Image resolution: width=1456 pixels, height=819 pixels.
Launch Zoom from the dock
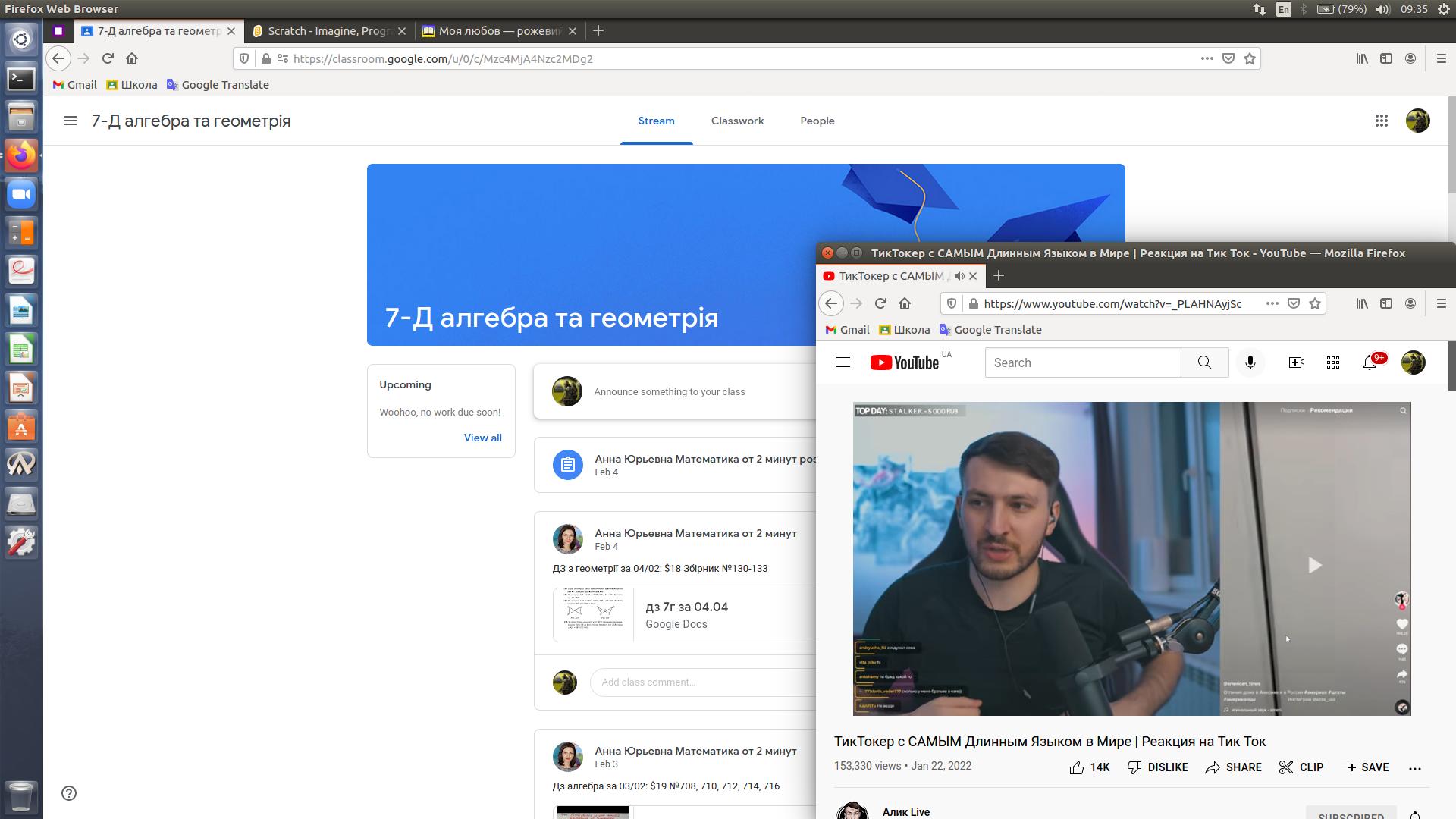pyautogui.click(x=21, y=194)
